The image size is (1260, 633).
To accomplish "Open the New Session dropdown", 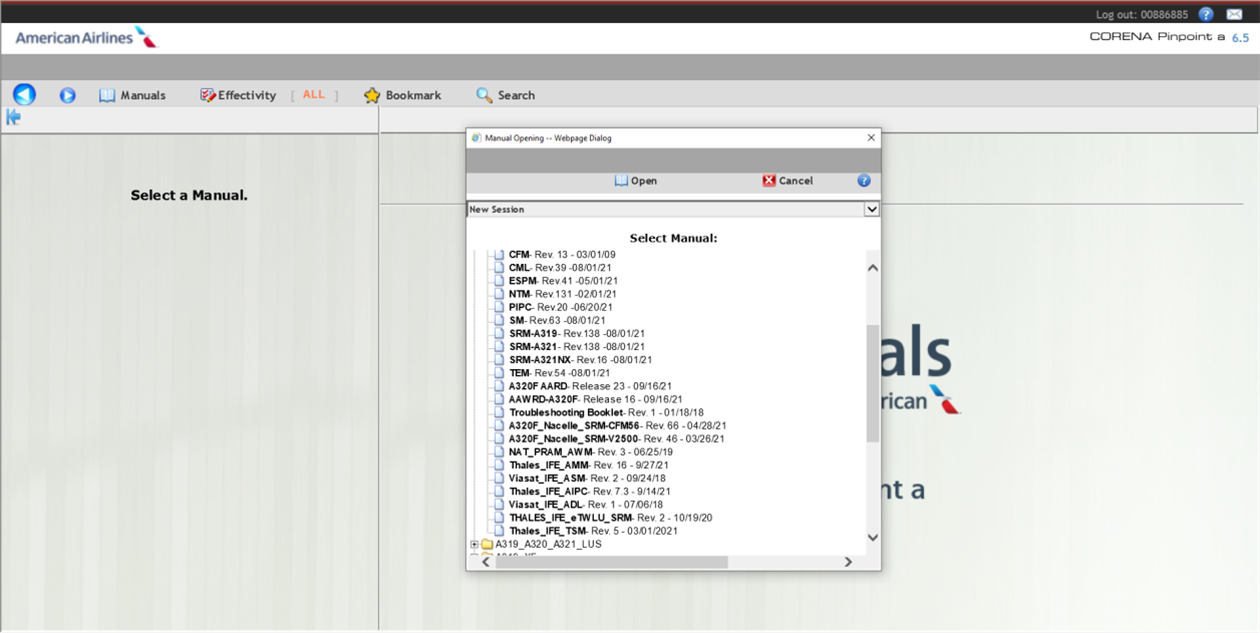I will tap(871, 209).
